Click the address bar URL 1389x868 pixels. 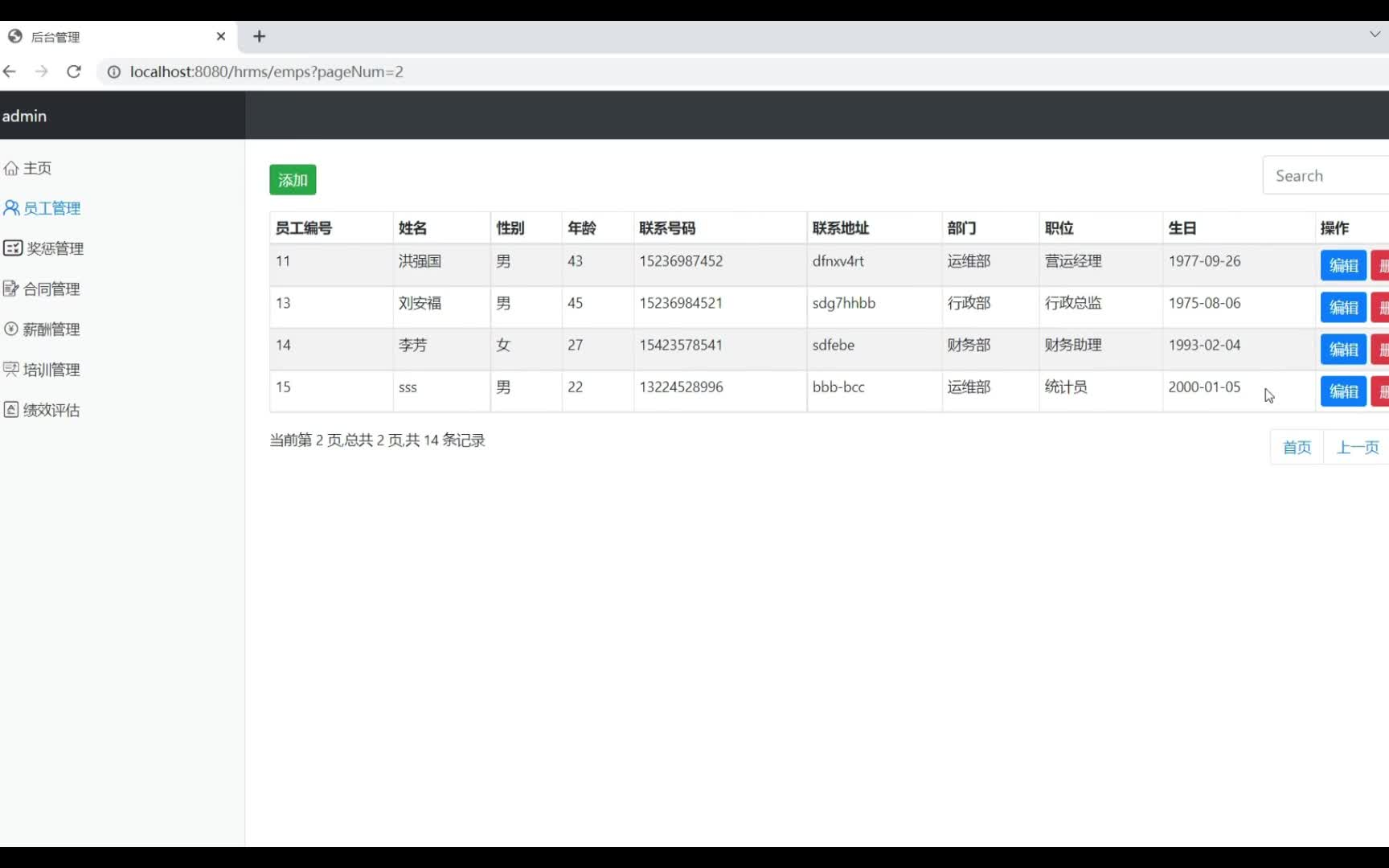(x=267, y=72)
